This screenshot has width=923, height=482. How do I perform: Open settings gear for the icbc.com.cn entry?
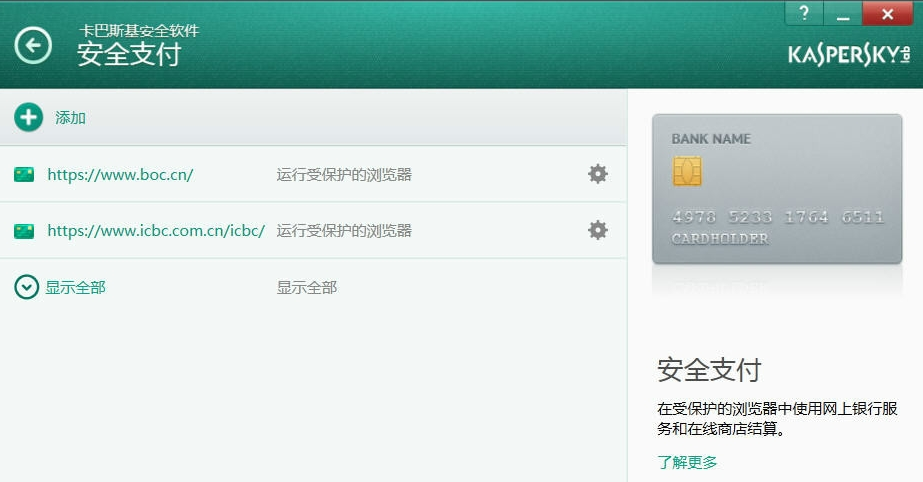tap(597, 230)
